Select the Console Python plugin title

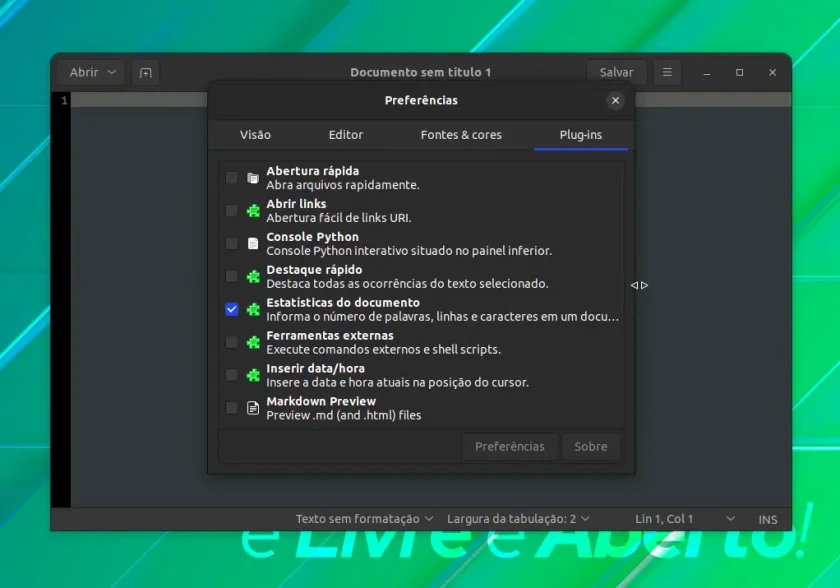tap(312, 237)
